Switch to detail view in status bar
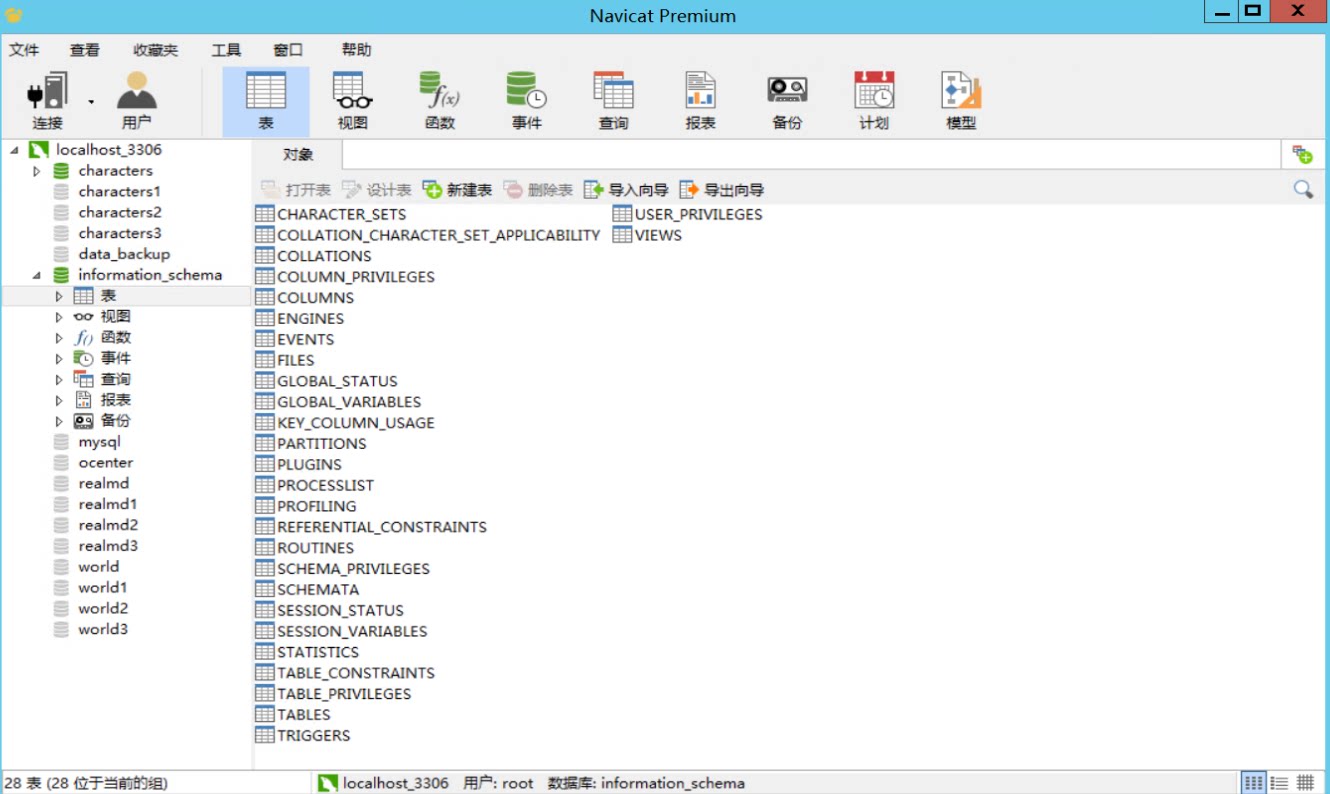The height and width of the screenshot is (794, 1330). 1279,782
